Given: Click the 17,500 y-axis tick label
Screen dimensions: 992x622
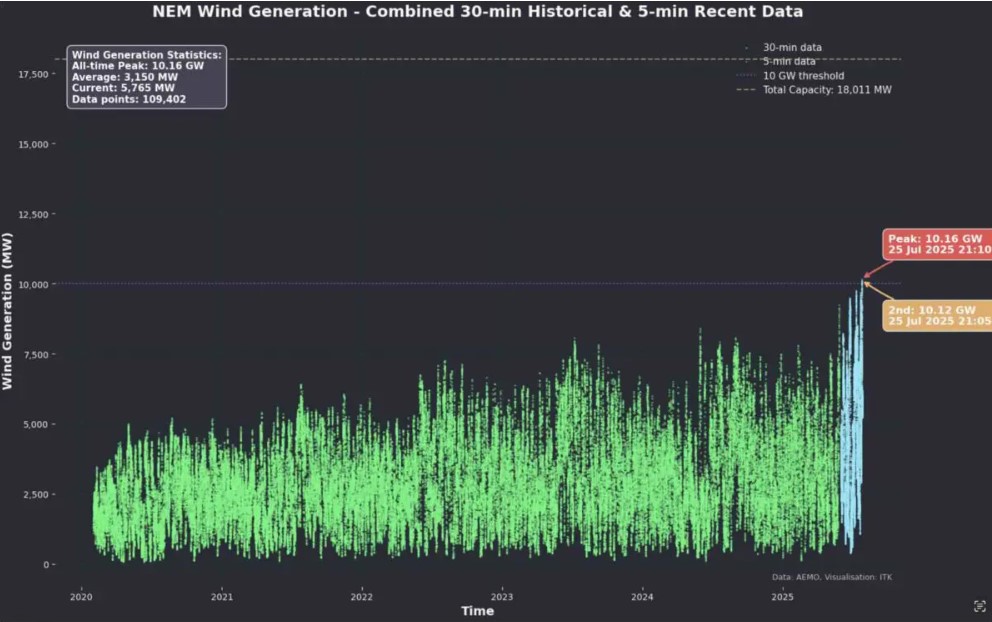Looking at the screenshot, I should click(x=34, y=75).
